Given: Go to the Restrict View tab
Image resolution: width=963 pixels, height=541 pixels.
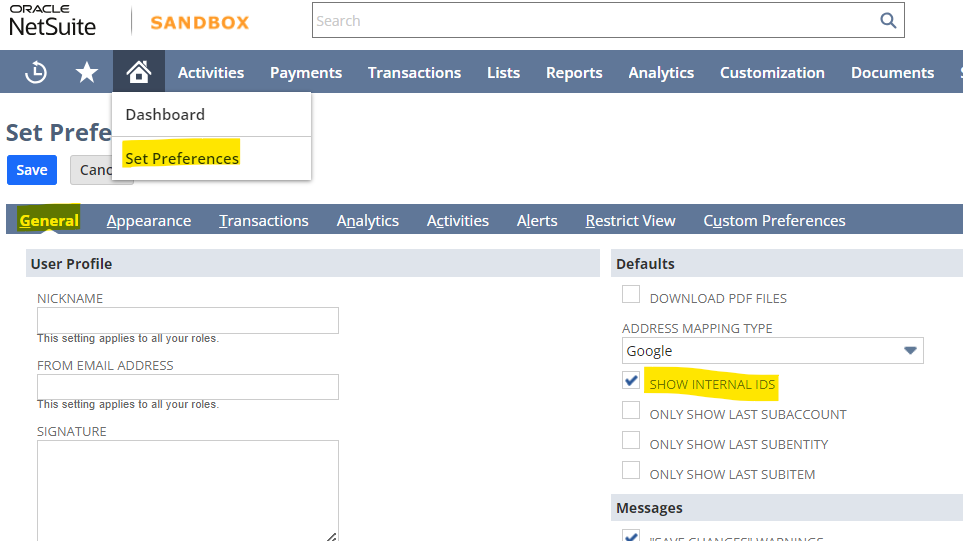Looking at the screenshot, I should pos(630,221).
